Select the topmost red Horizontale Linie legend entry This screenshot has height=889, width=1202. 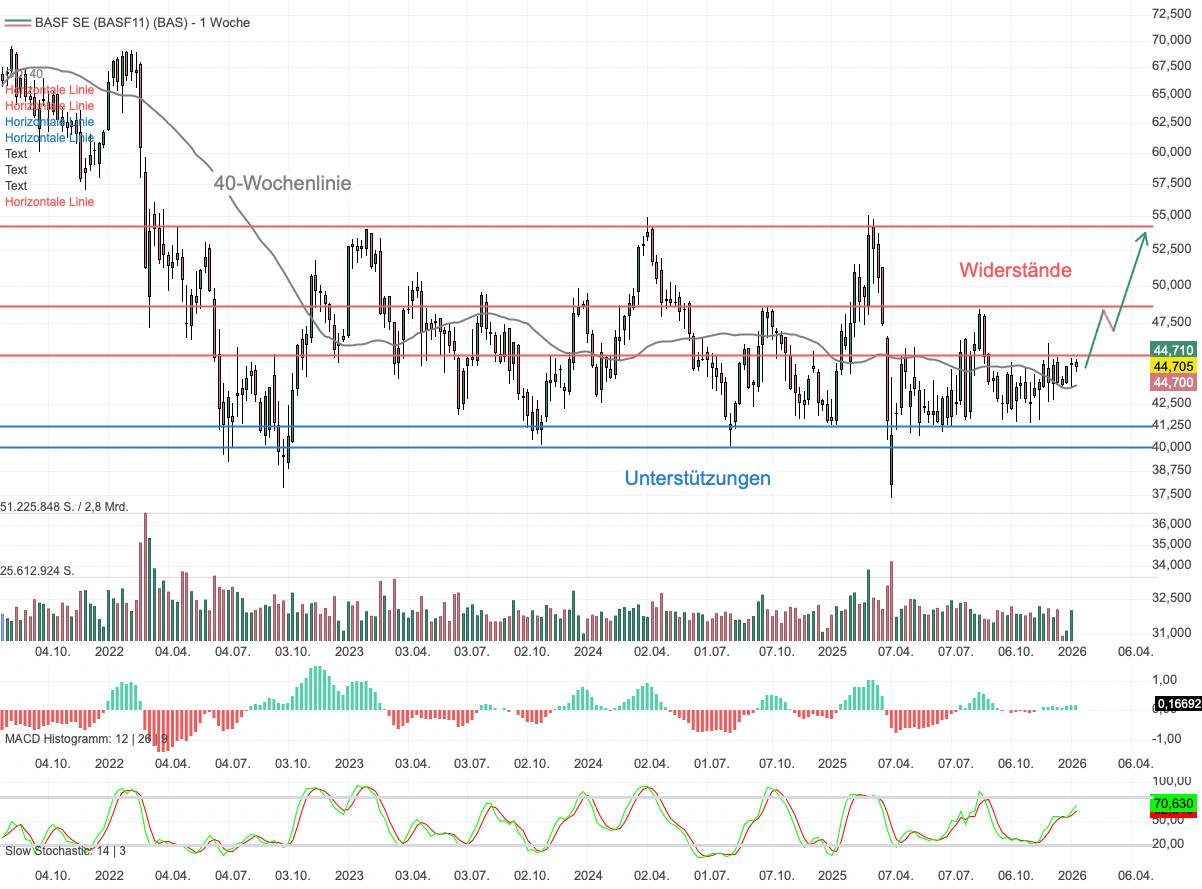pyautogui.click(x=49, y=90)
